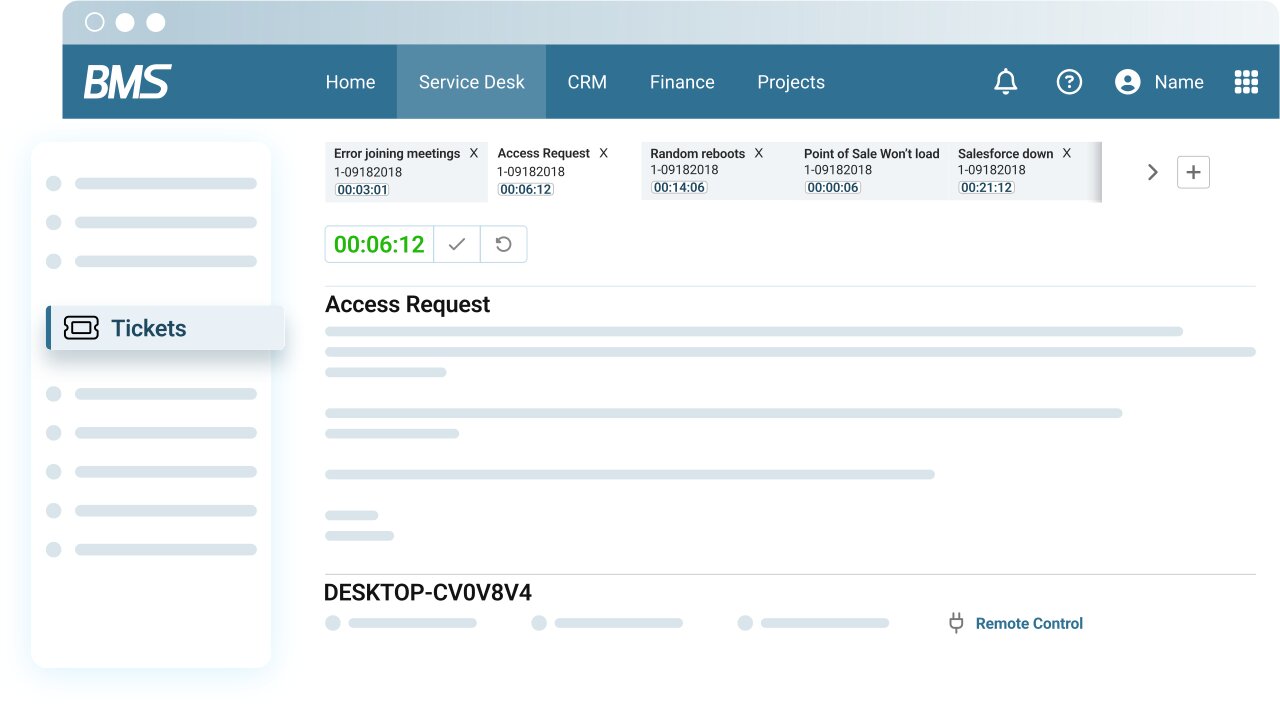
Task: Open the Finance menu
Action: (x=682, y=82)
